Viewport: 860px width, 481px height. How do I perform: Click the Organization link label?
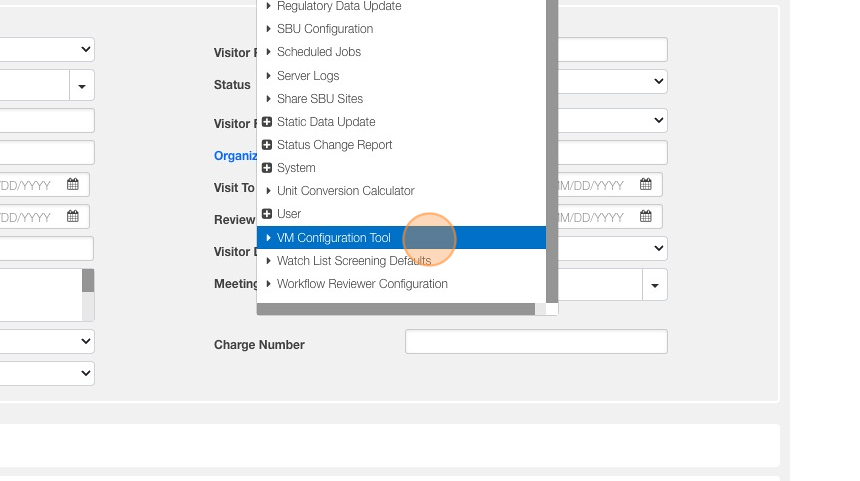[x=236, y=156]
